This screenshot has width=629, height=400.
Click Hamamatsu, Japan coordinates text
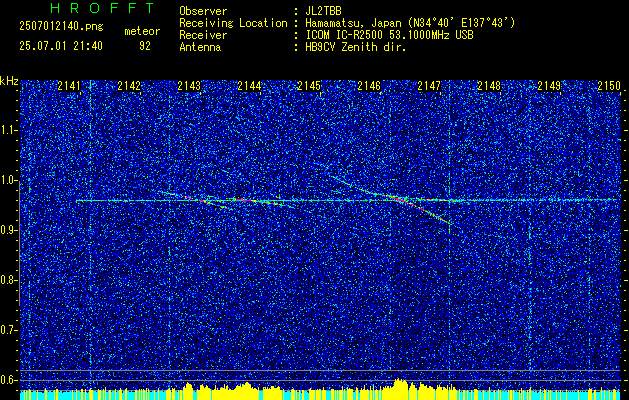point(410,23)
